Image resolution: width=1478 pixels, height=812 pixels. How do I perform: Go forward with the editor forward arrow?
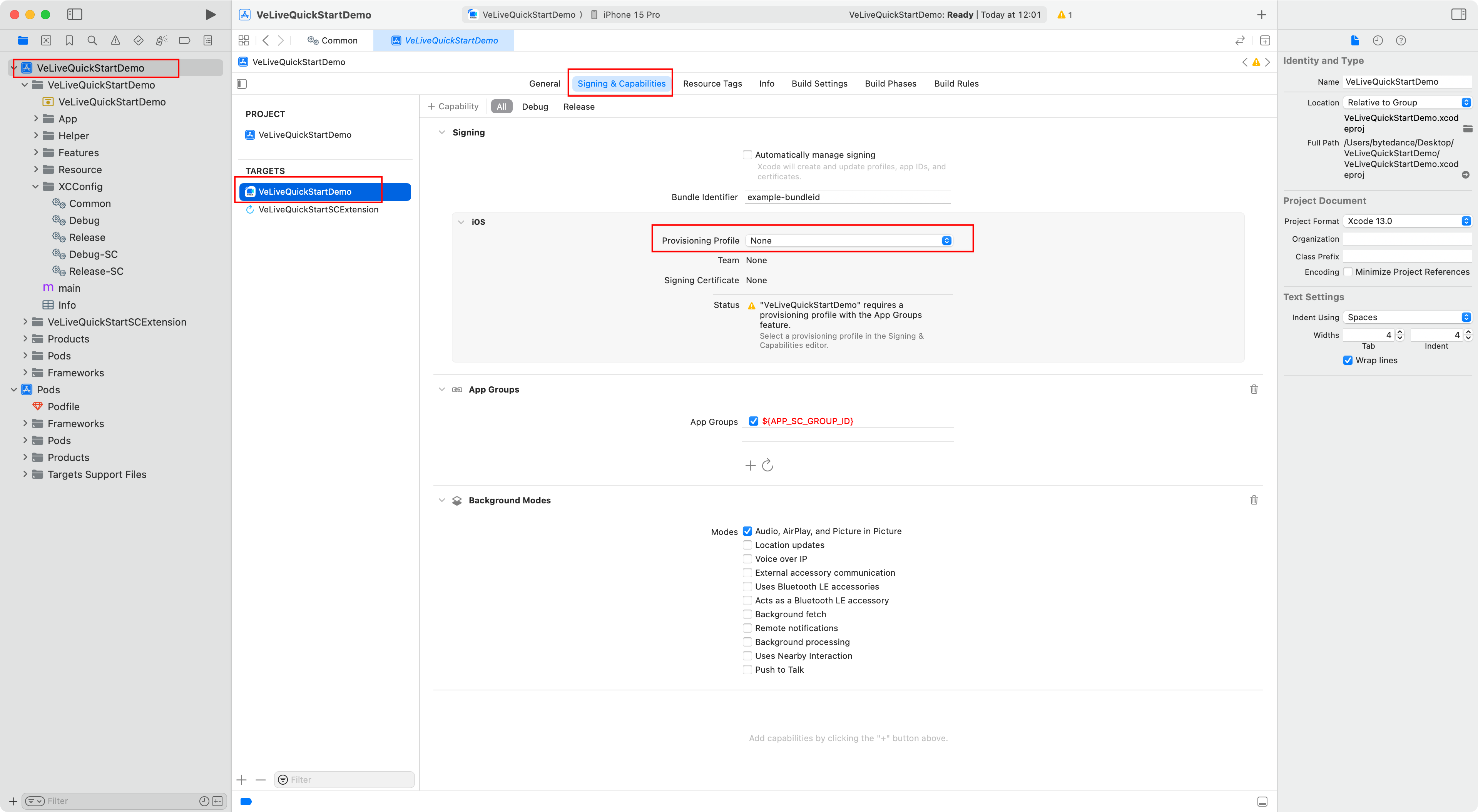[x=281, y=40]
